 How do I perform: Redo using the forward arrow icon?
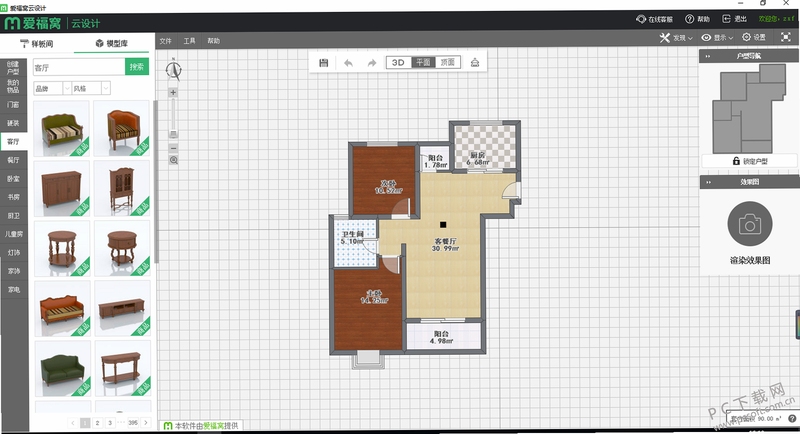[372, 63]
